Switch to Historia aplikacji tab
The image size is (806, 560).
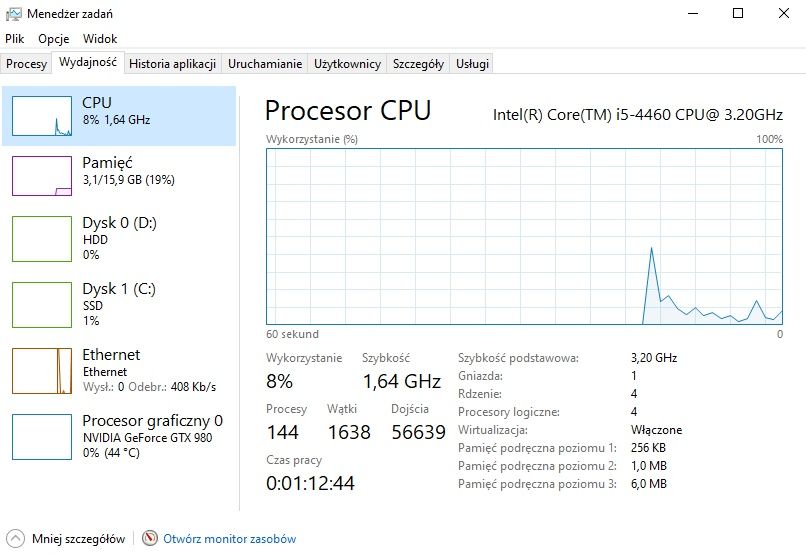click(x=173, y=64)
